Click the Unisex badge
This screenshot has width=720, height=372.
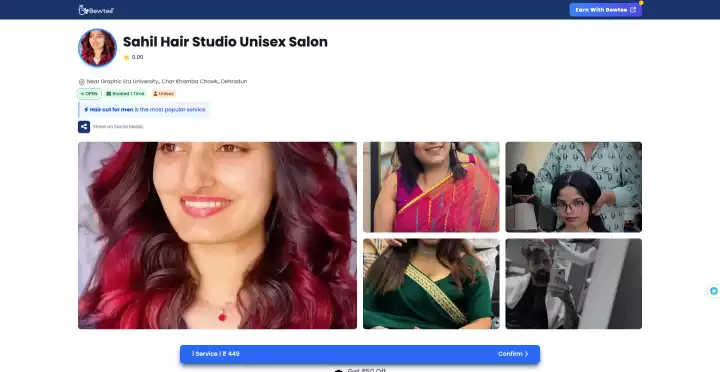[x=163, y=94]
